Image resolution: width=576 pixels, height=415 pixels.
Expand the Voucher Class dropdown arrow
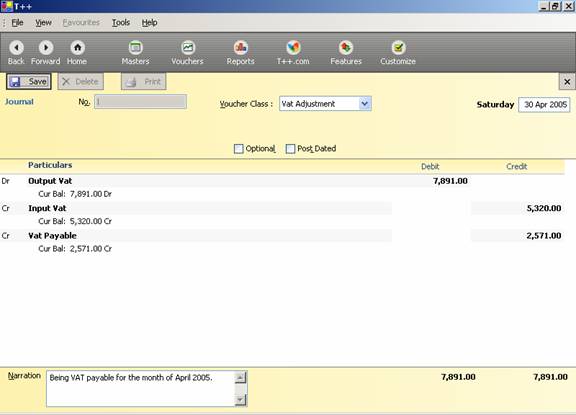point(365,104)
